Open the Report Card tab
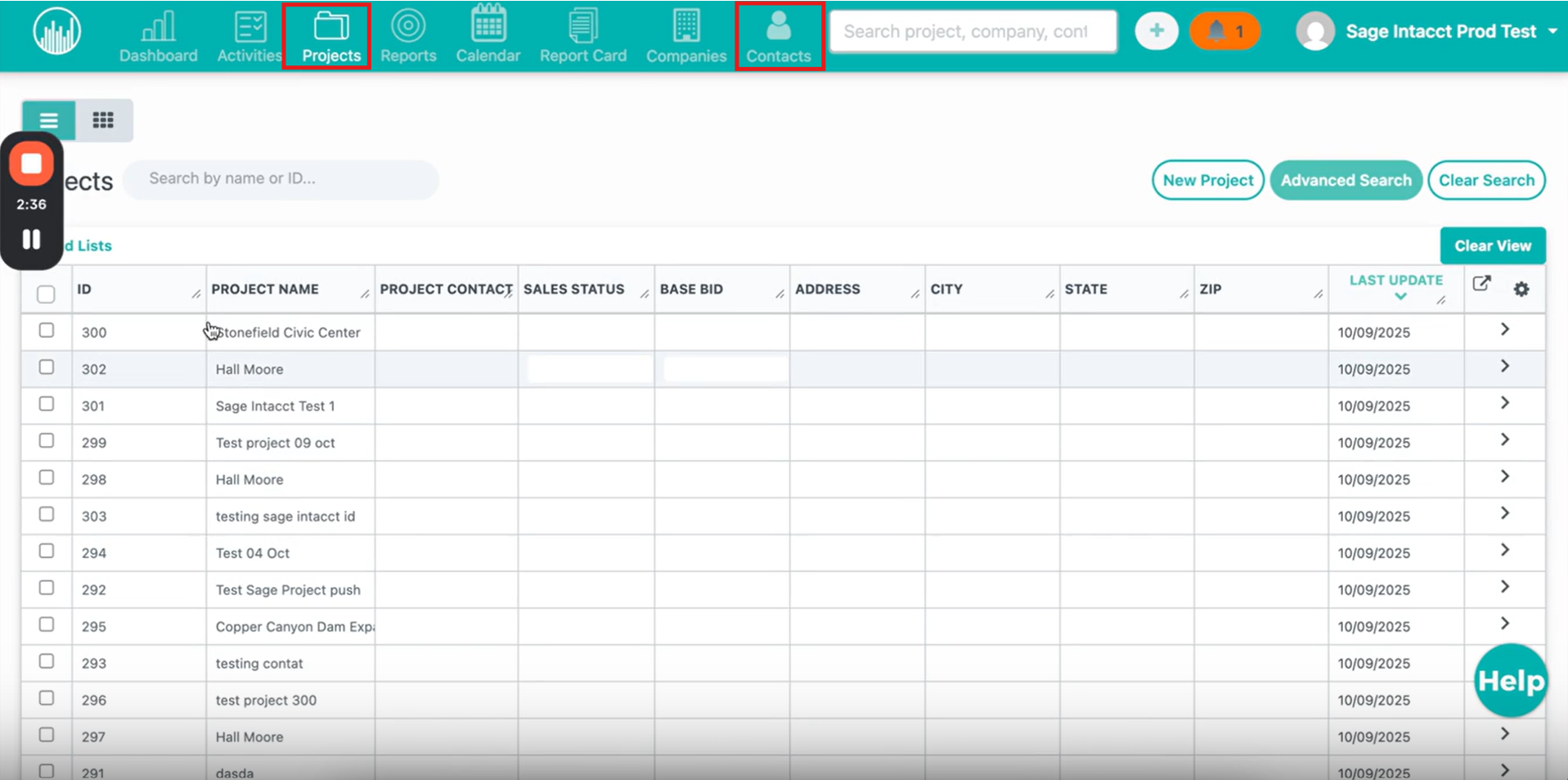Viewport: 1568px width, 780px height. click(582, 37)
